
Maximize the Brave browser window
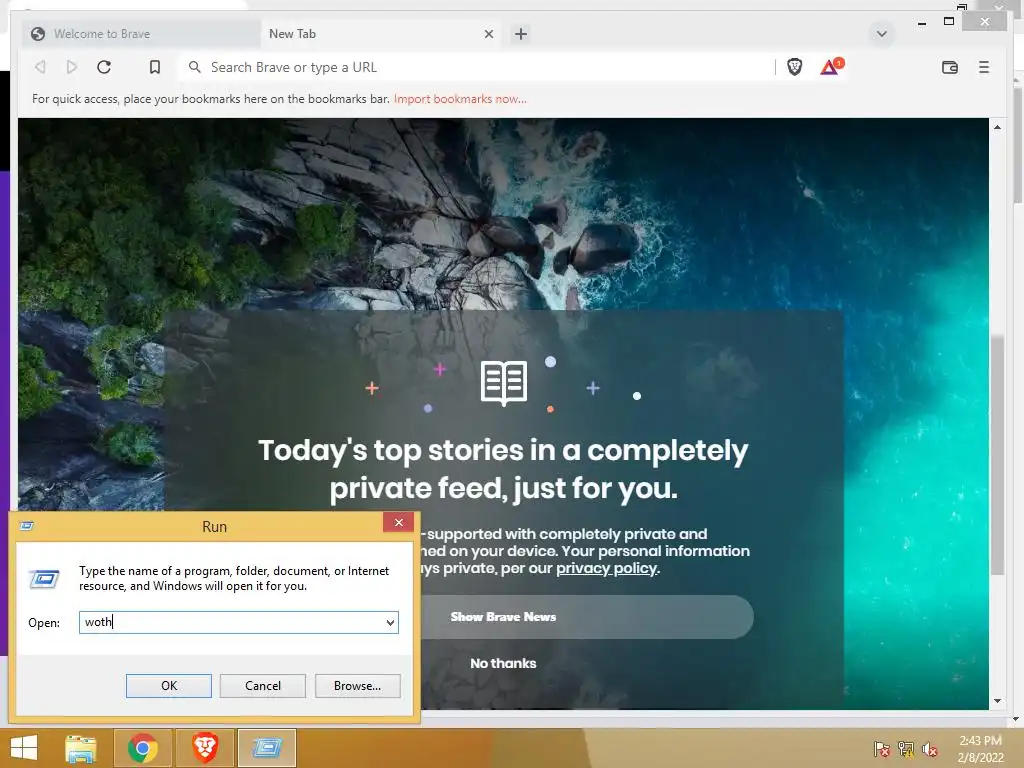tap(949, 22)
